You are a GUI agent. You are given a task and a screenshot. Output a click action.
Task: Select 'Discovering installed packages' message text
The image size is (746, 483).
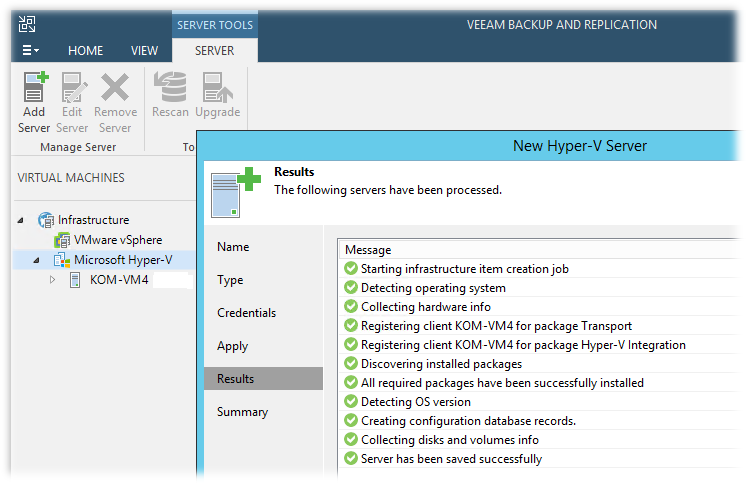click(442, 364)
